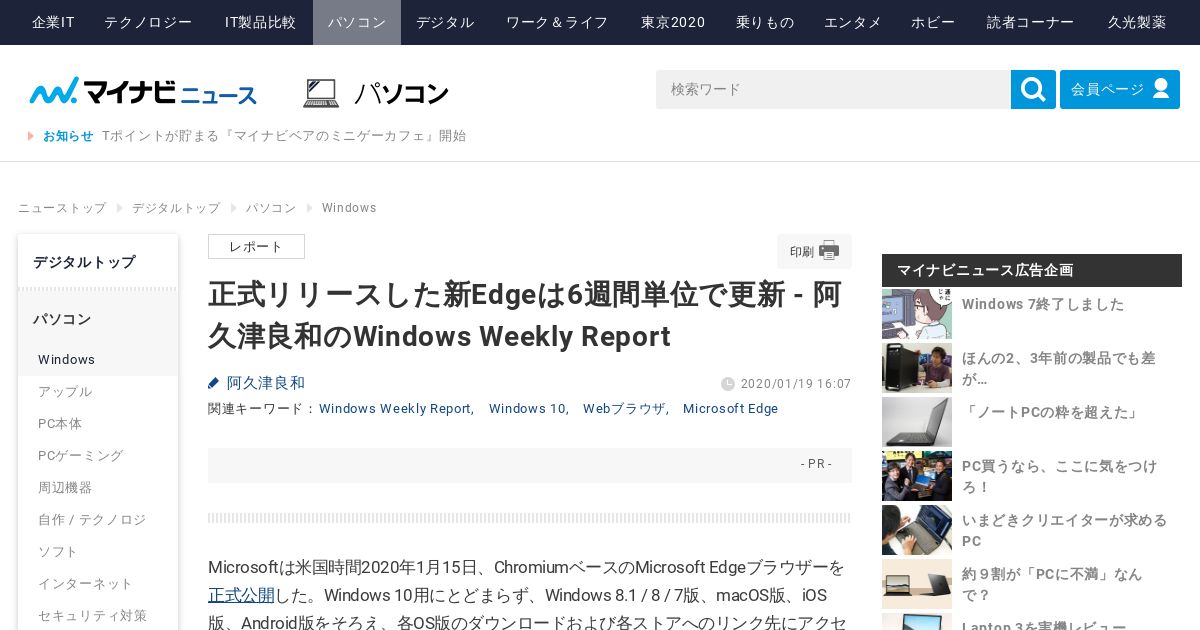Focus the 検索ワード search field
The height and width of the screenshot is (630, 1200).
pos(833,89)
